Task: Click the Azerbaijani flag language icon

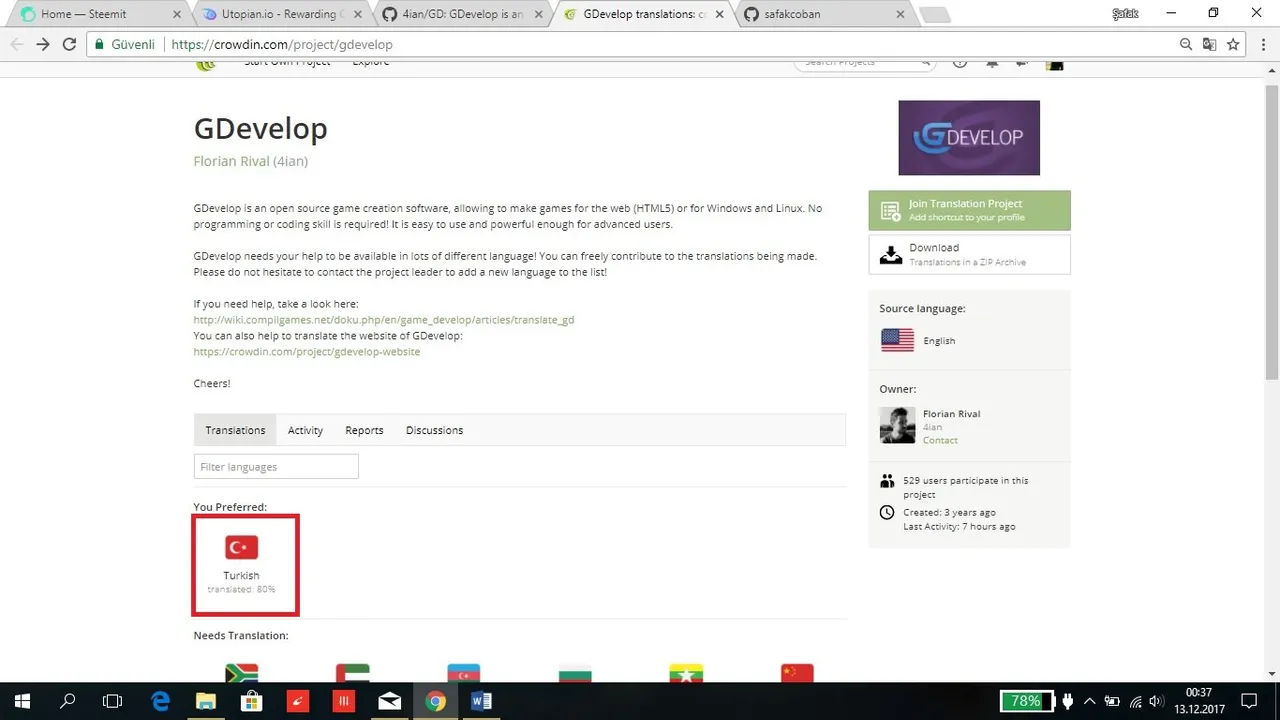Action: click(x=464, y=673)
